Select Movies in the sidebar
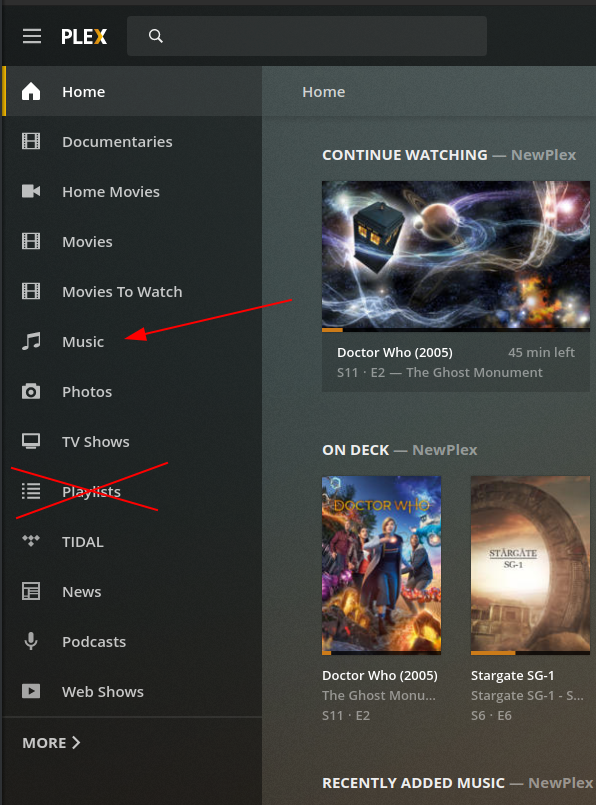The width and height of the screenshot is (596, 805). [x=132, y=241]
